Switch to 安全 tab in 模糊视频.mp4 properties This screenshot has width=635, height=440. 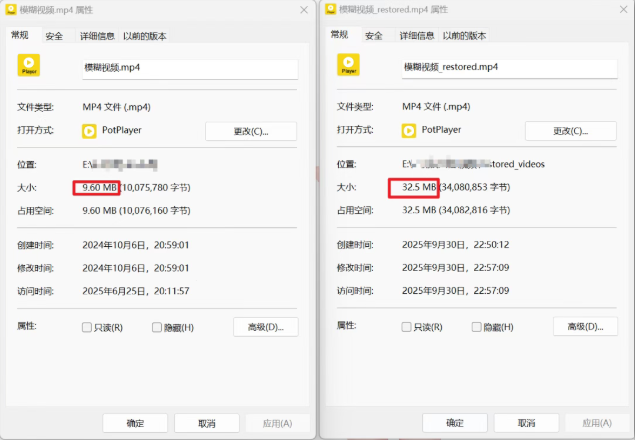click(x=54, y=36)
